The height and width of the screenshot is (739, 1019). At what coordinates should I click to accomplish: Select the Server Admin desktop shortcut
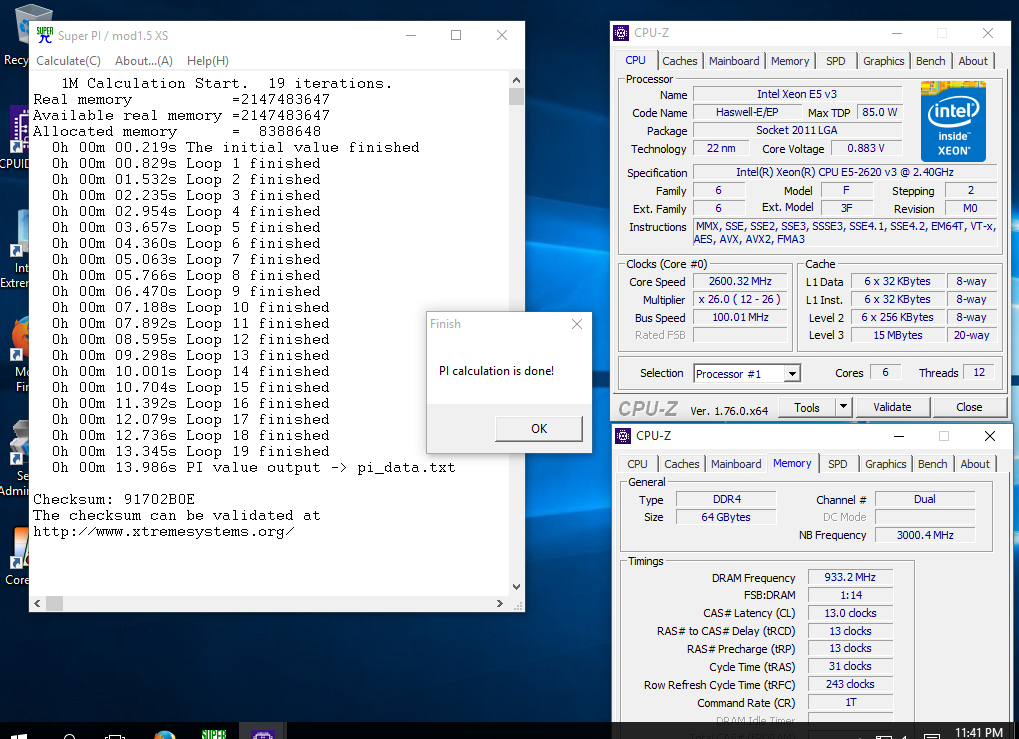[14, 458]
